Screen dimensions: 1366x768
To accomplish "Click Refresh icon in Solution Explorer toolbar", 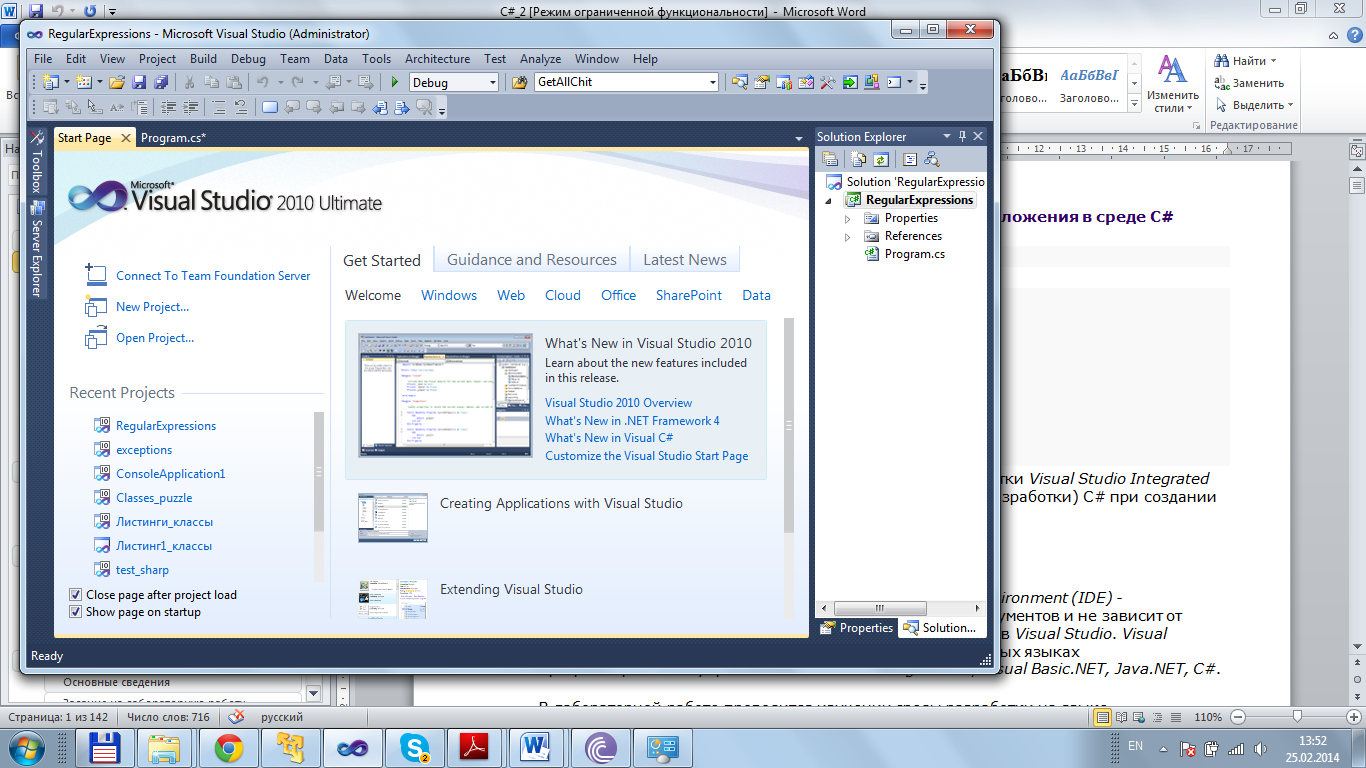I will tap(881, 158).
